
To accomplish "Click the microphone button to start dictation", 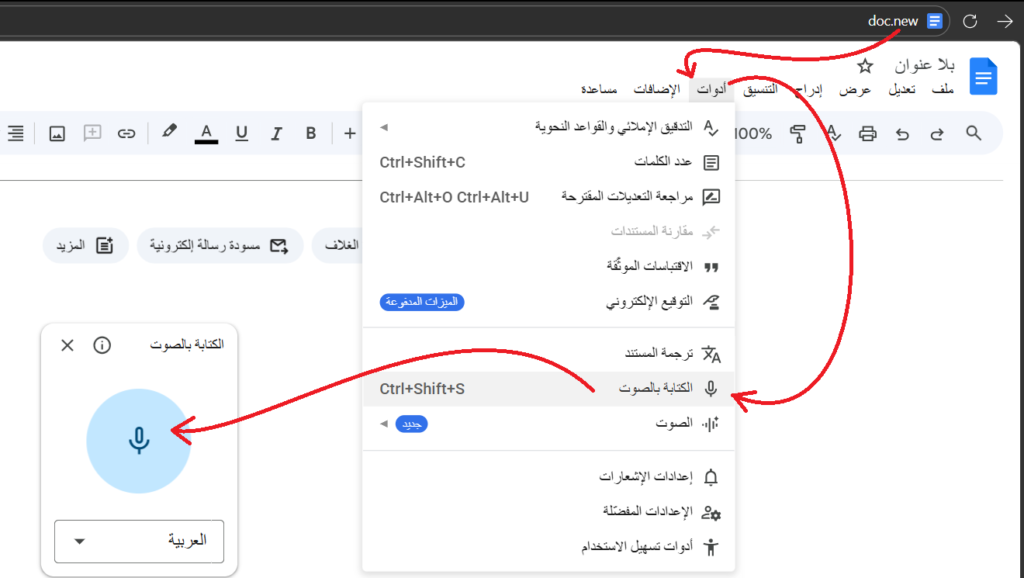I will pyautogui.click(x=138, y=441).
